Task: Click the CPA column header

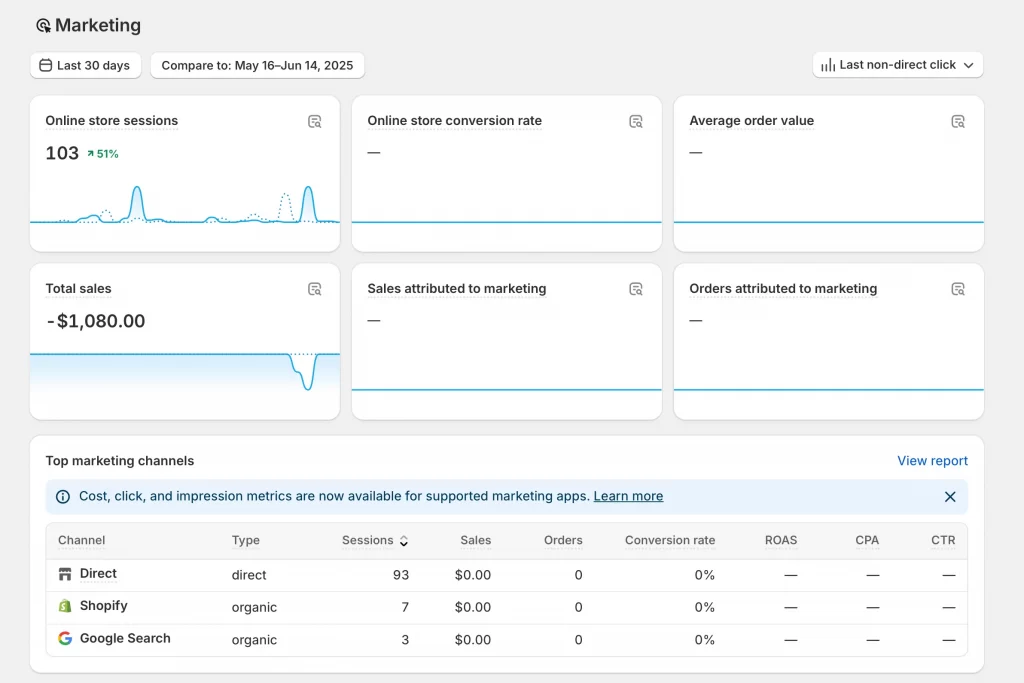Action: [x=867, y=541]
